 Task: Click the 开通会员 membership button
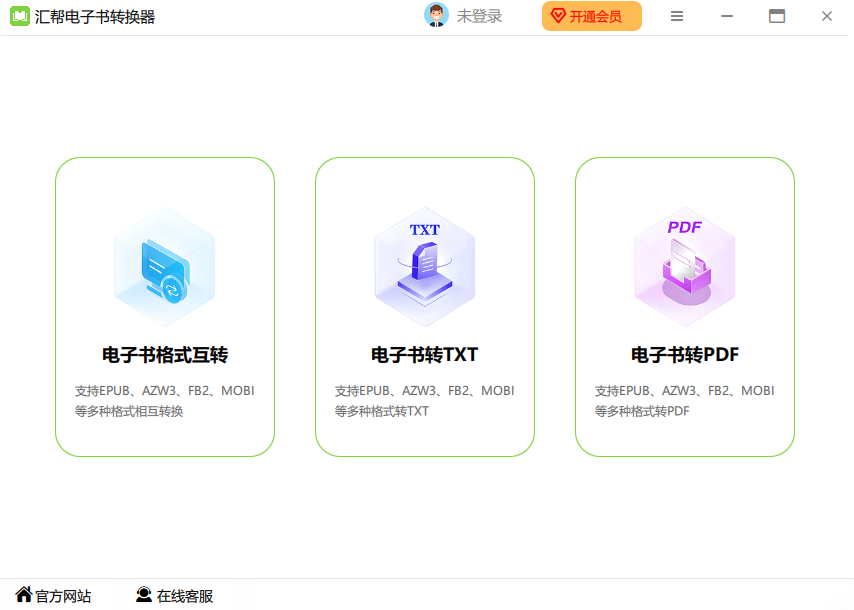[x=592, y=16]
